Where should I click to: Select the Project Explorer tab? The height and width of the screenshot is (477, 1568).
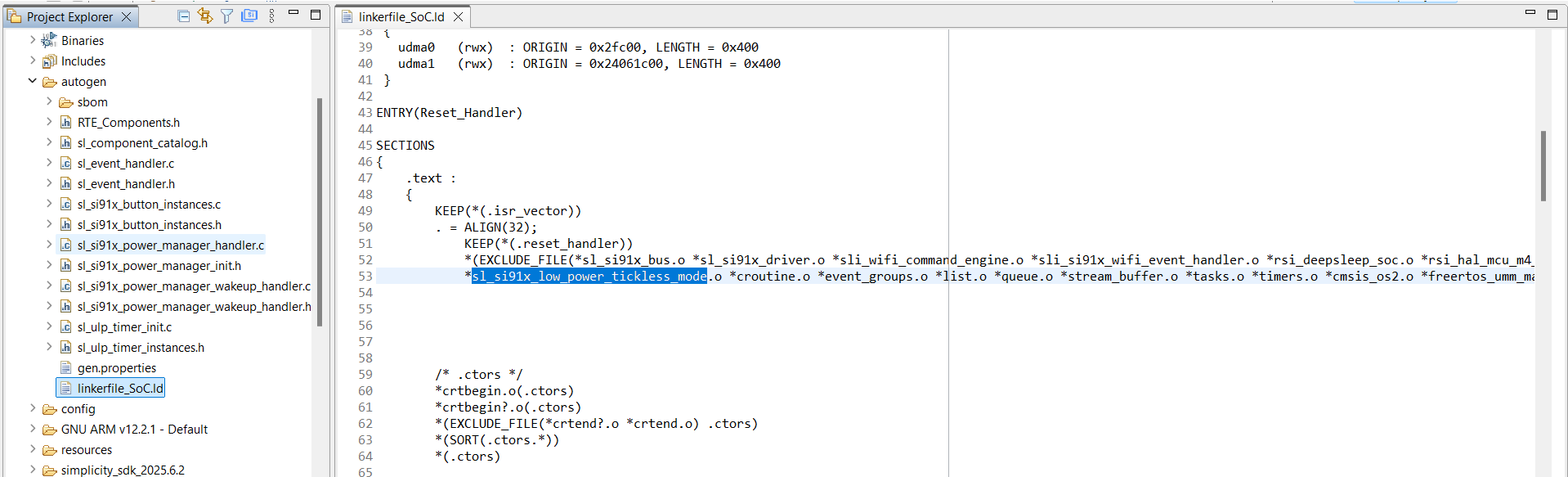point(70,16)
